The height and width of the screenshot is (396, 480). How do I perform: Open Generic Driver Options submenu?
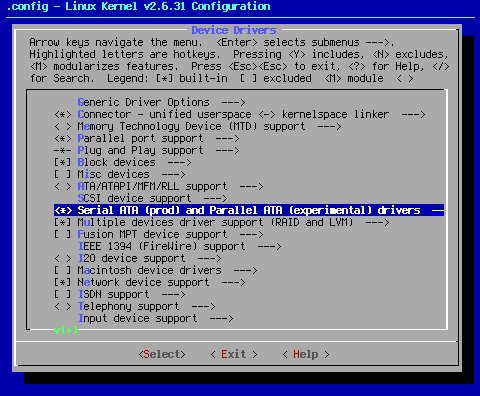161,102
